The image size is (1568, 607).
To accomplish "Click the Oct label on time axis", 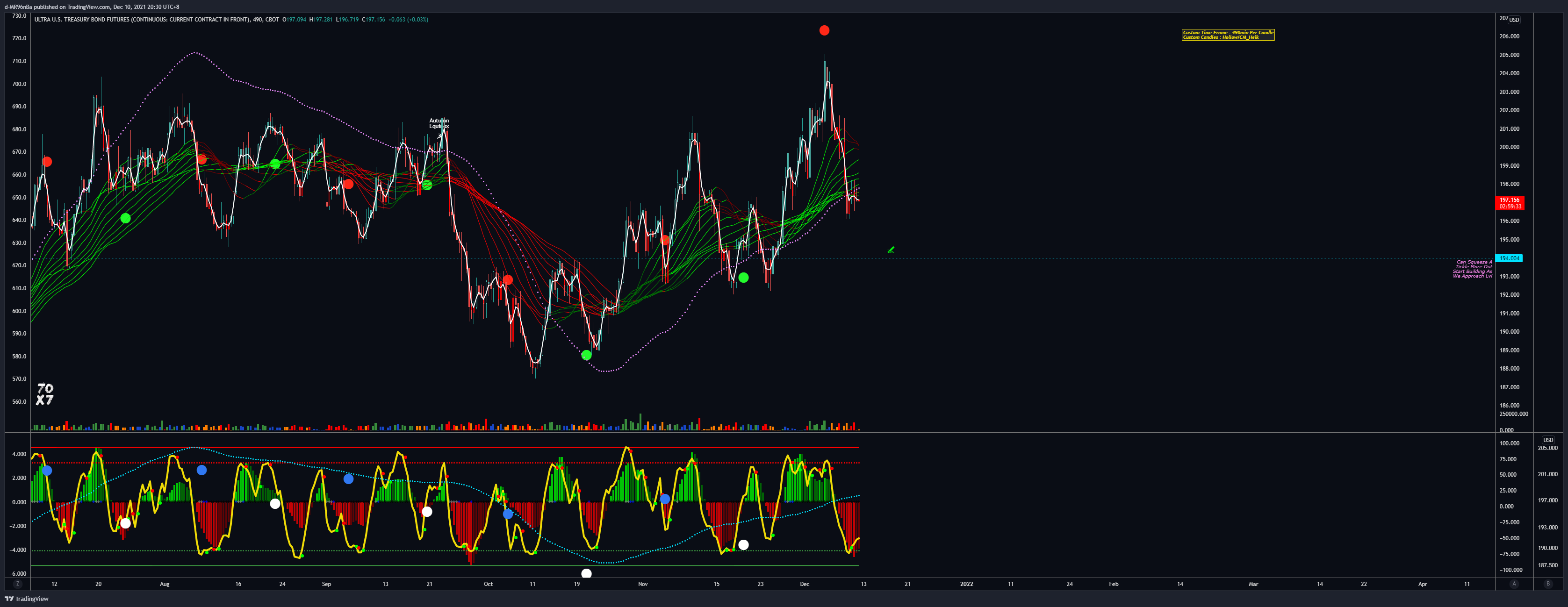I will click(488, 584).
